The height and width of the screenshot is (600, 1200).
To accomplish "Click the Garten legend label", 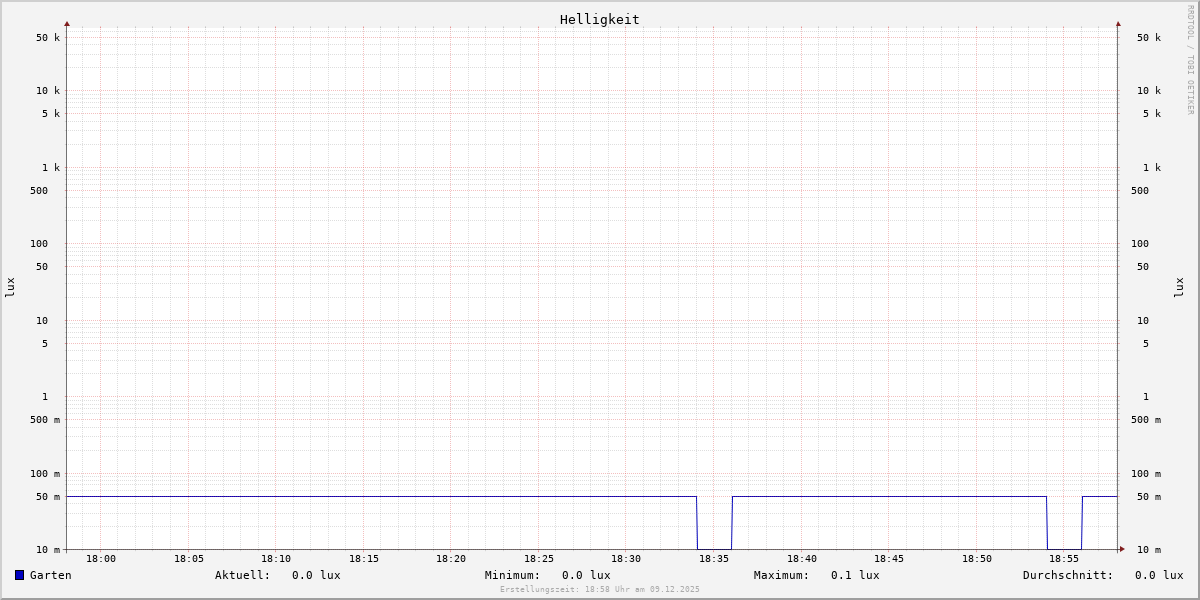I will [50, 575].
